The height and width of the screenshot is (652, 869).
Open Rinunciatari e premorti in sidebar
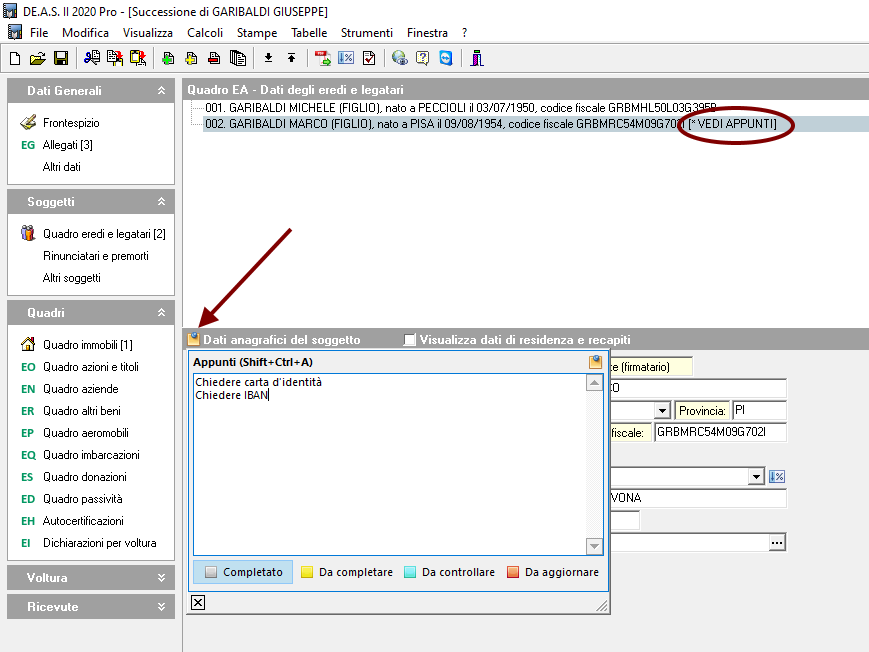pos(95,256)
